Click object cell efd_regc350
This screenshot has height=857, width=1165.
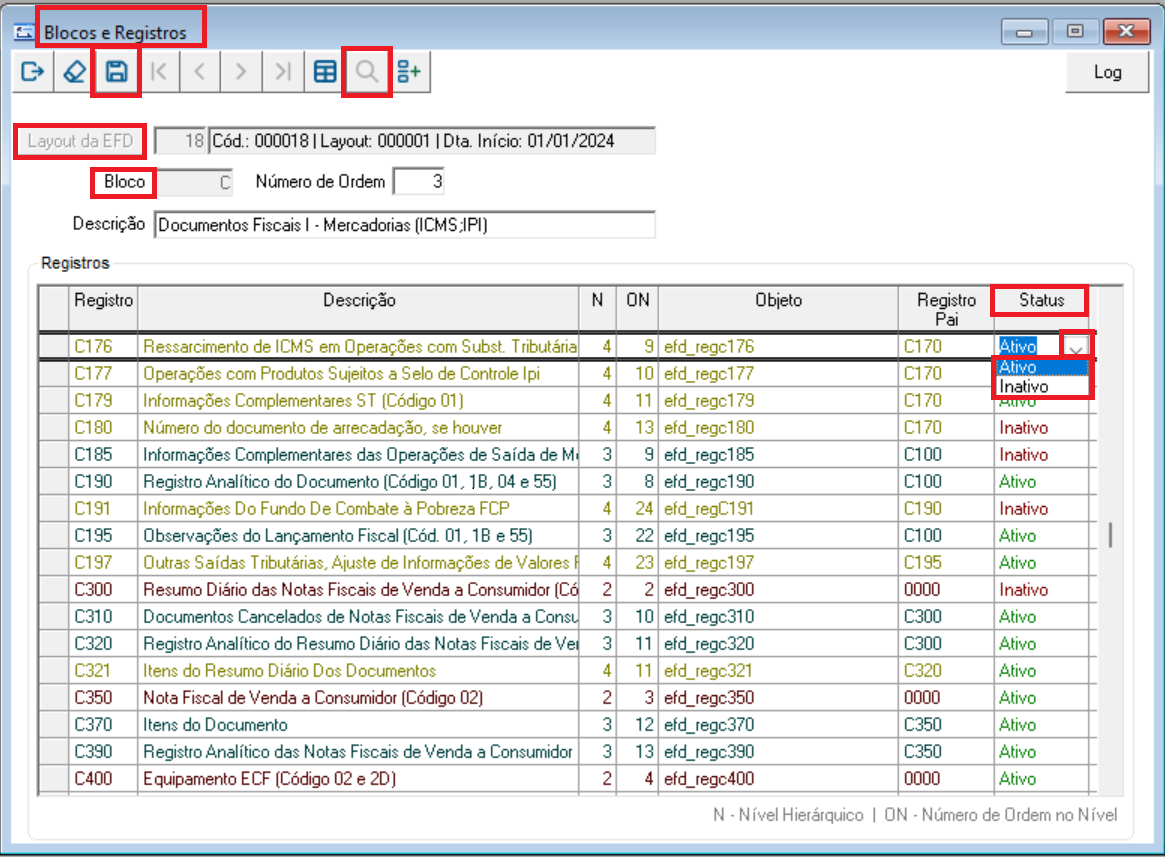[778, 698]
